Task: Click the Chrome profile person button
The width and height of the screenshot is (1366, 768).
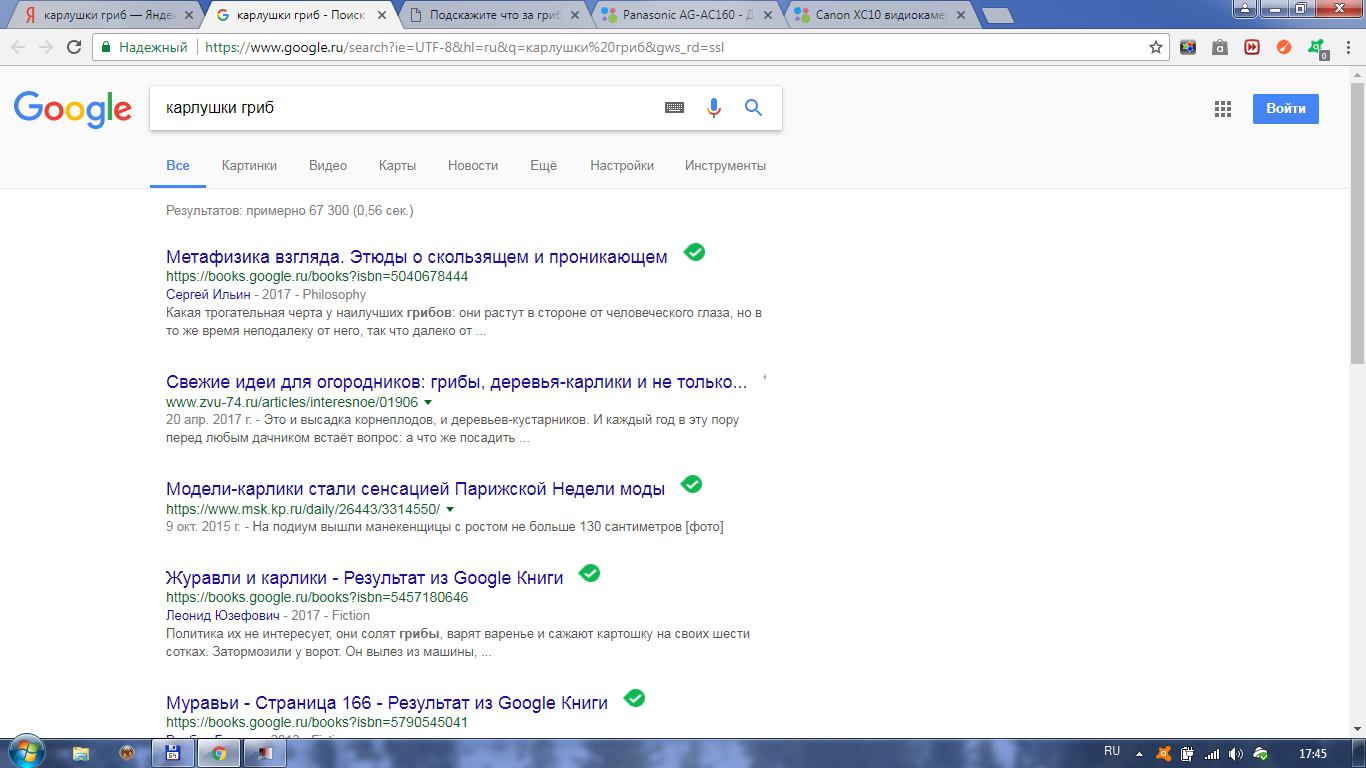Action: [1244, 8]
